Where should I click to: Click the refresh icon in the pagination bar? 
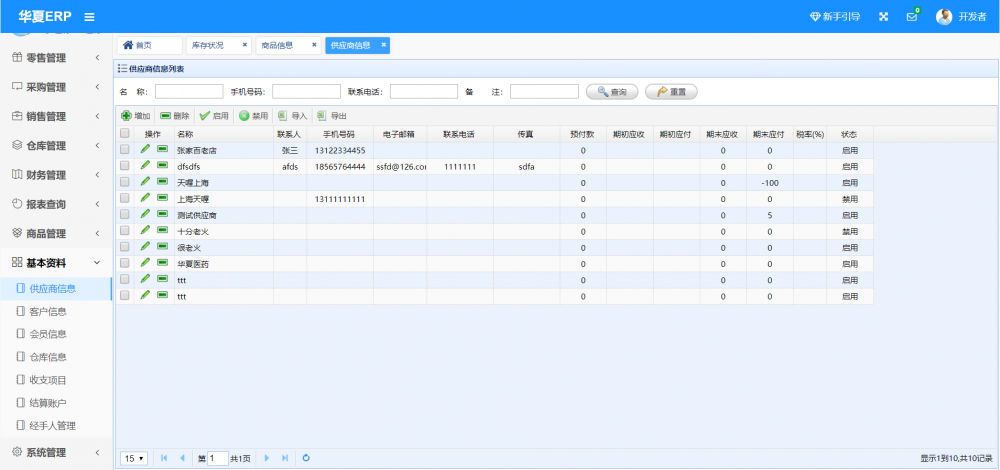pyautogui.click(x=306, y=458)
